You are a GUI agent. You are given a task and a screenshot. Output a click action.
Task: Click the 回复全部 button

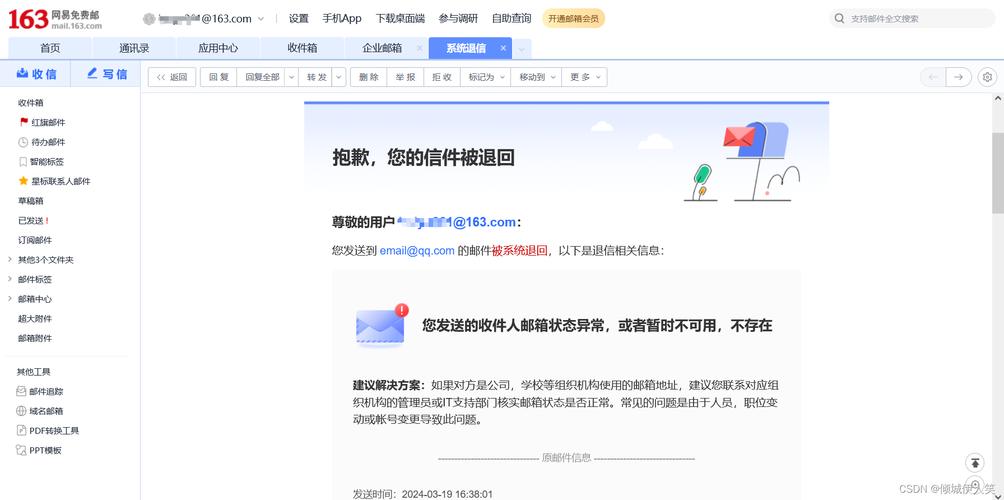(262, 77)
